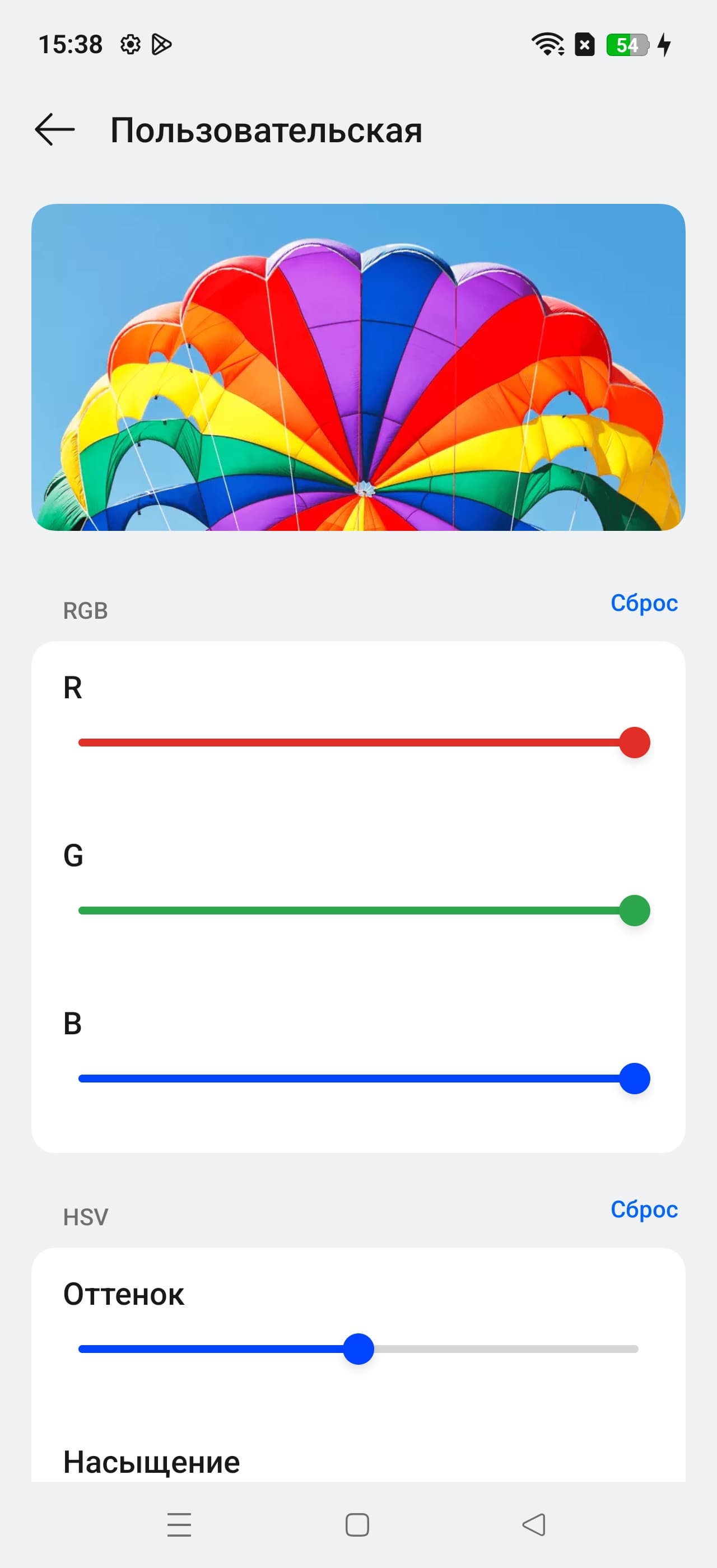
Task: Tap the missing SIM card icon
Action: pos(585,44)
